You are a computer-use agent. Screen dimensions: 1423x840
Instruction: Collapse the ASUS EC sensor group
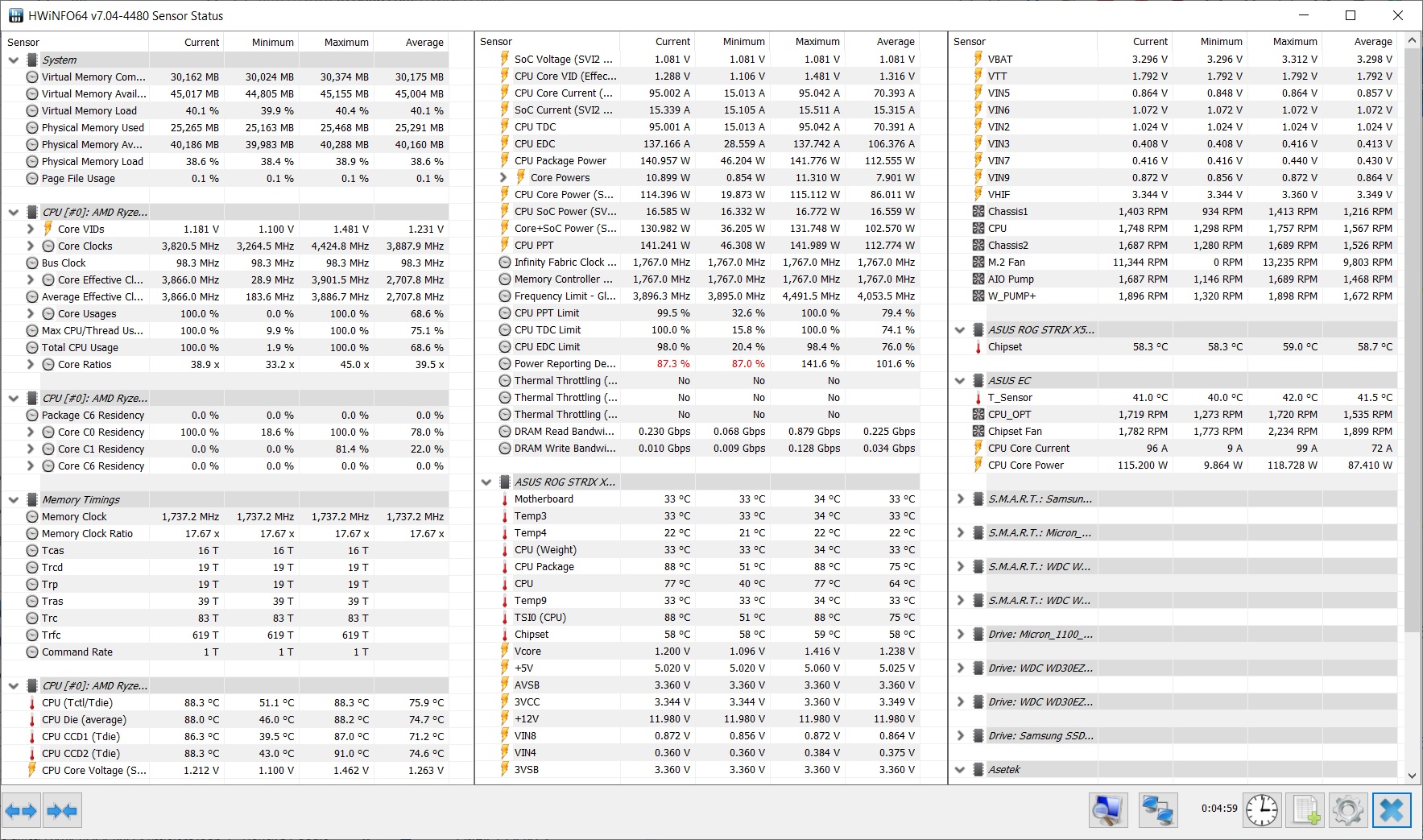(x=960, y=381)
